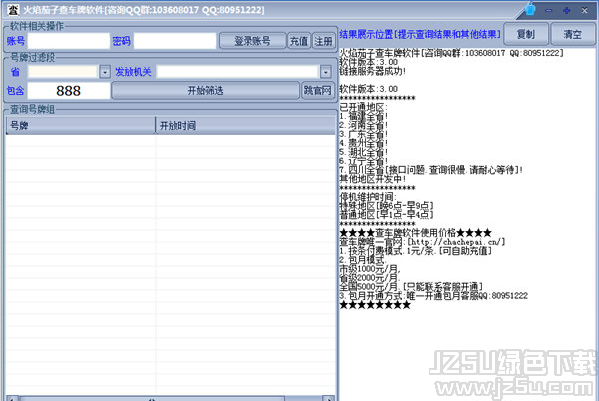Click the horizontal scrollbar thumb under the table
This screenshot has width=599, height=401.
(152, 398)
